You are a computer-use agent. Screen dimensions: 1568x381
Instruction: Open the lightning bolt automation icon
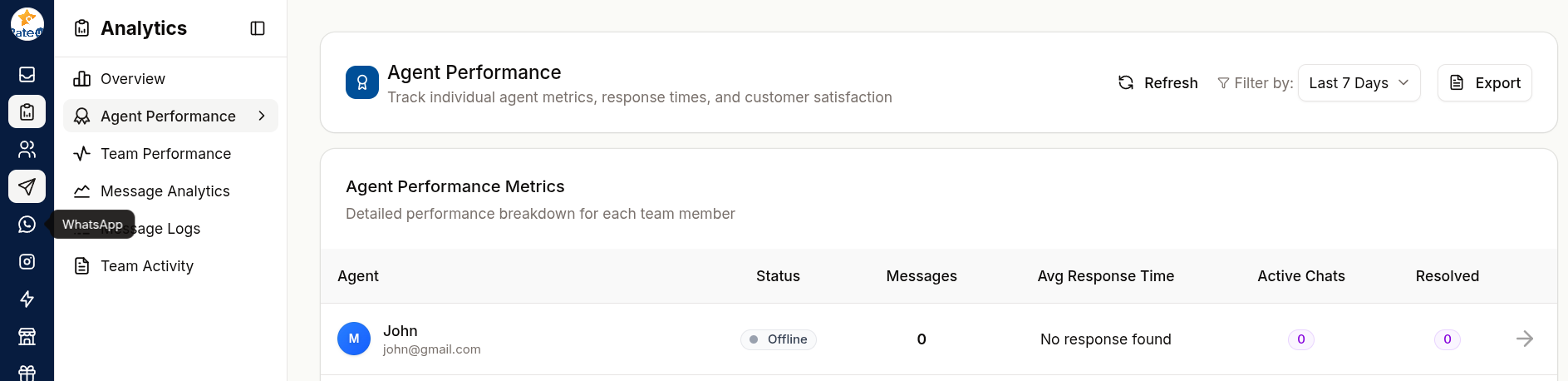[x=27, y=299]
